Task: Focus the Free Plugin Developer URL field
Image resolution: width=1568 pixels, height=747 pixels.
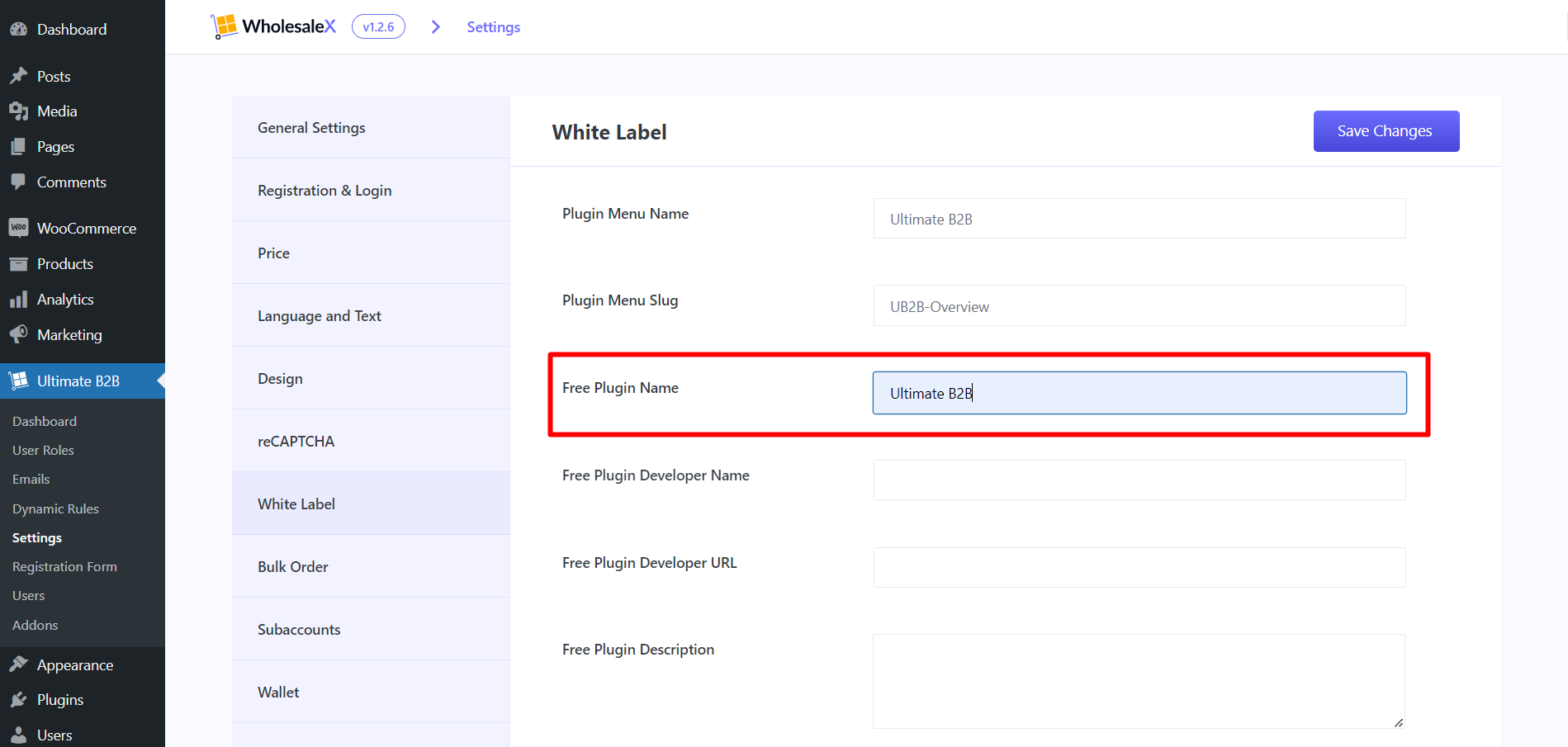Action: point(1139,567)
